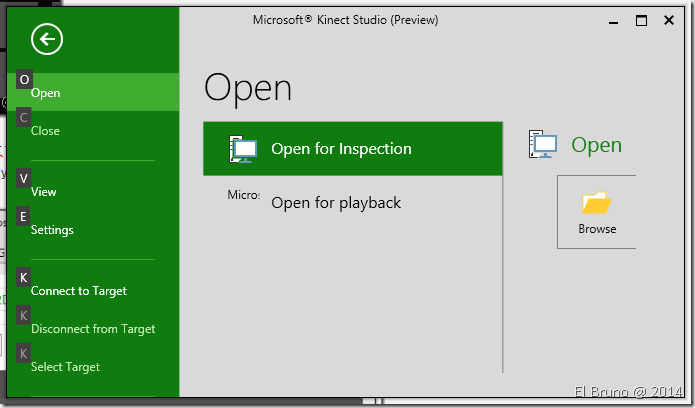Click the "V" key tip badge above View
Viewport: 695px width, 408px height.
pos(24,178)
